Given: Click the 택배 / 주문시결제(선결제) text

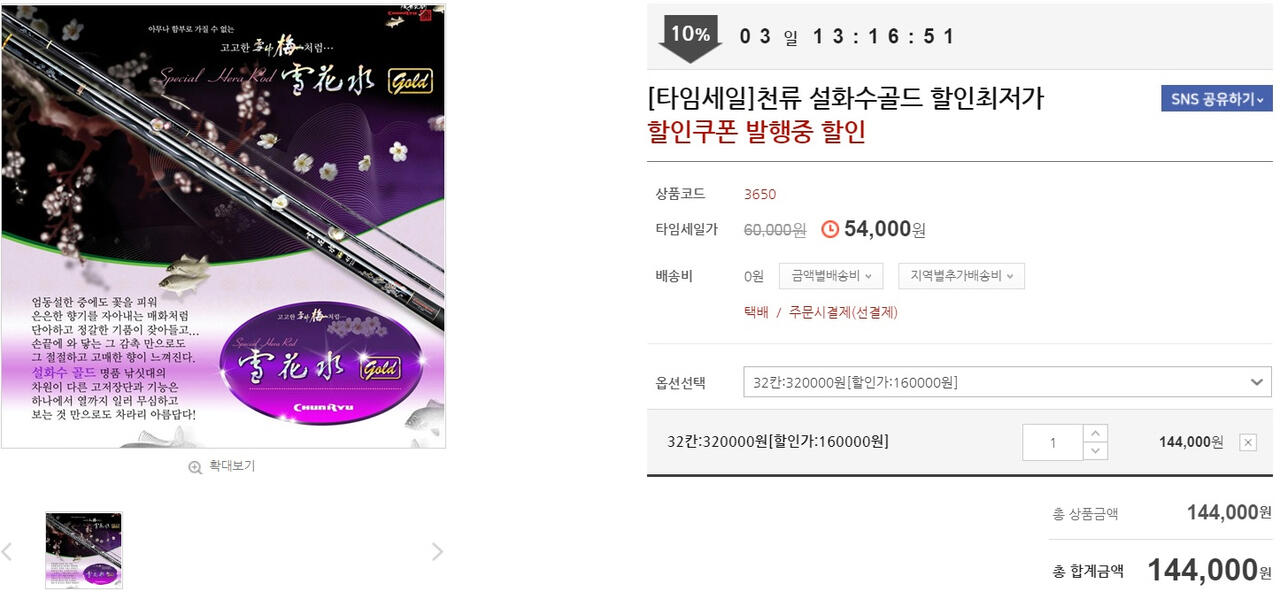Looking at the screenshot, I should tap(821, 312).
